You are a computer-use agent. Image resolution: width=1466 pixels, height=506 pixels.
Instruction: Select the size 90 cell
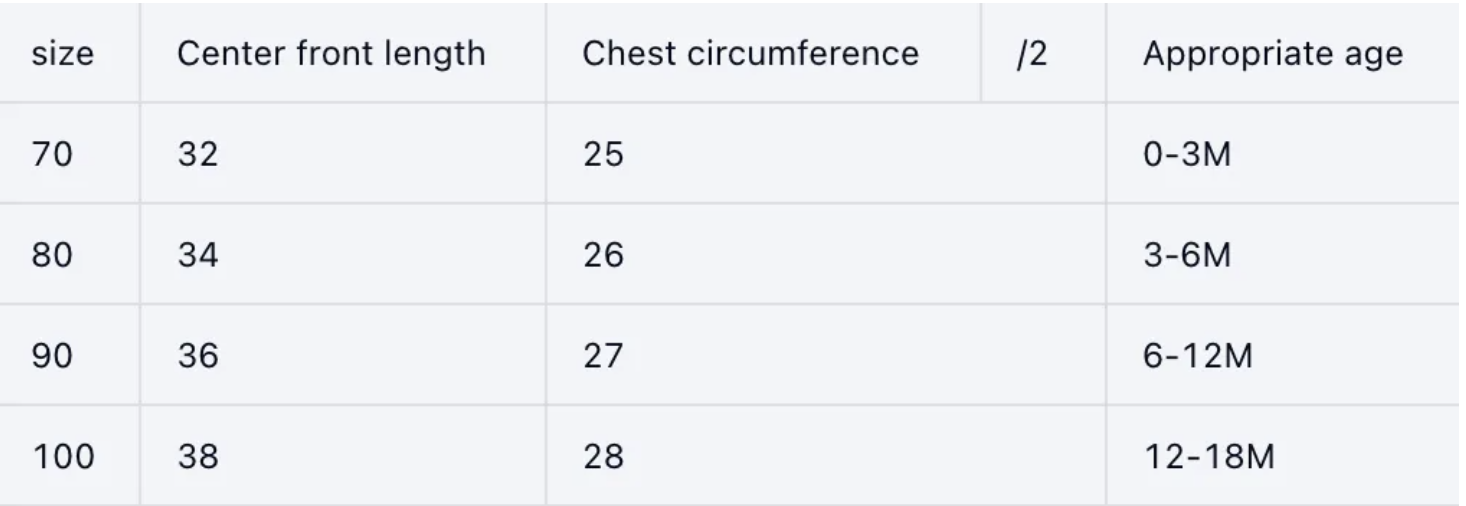(53, 357)
